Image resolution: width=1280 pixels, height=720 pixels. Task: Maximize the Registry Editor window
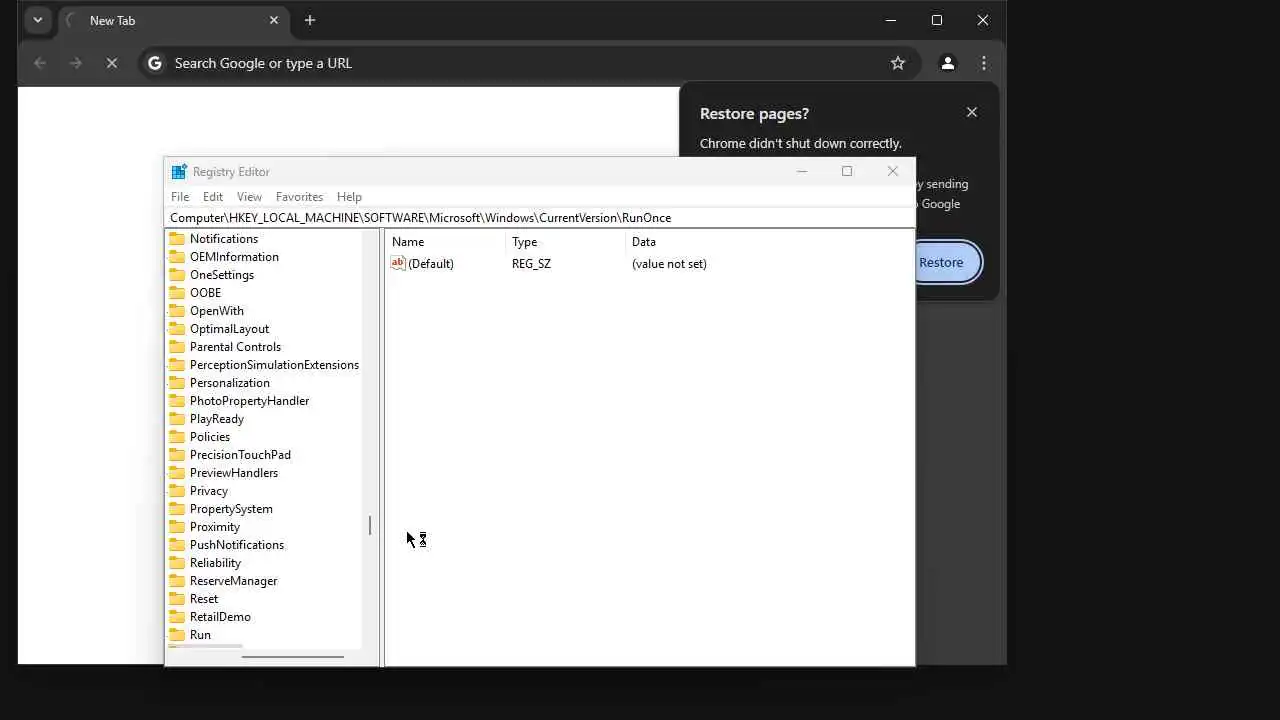click(x=847, y=171)
